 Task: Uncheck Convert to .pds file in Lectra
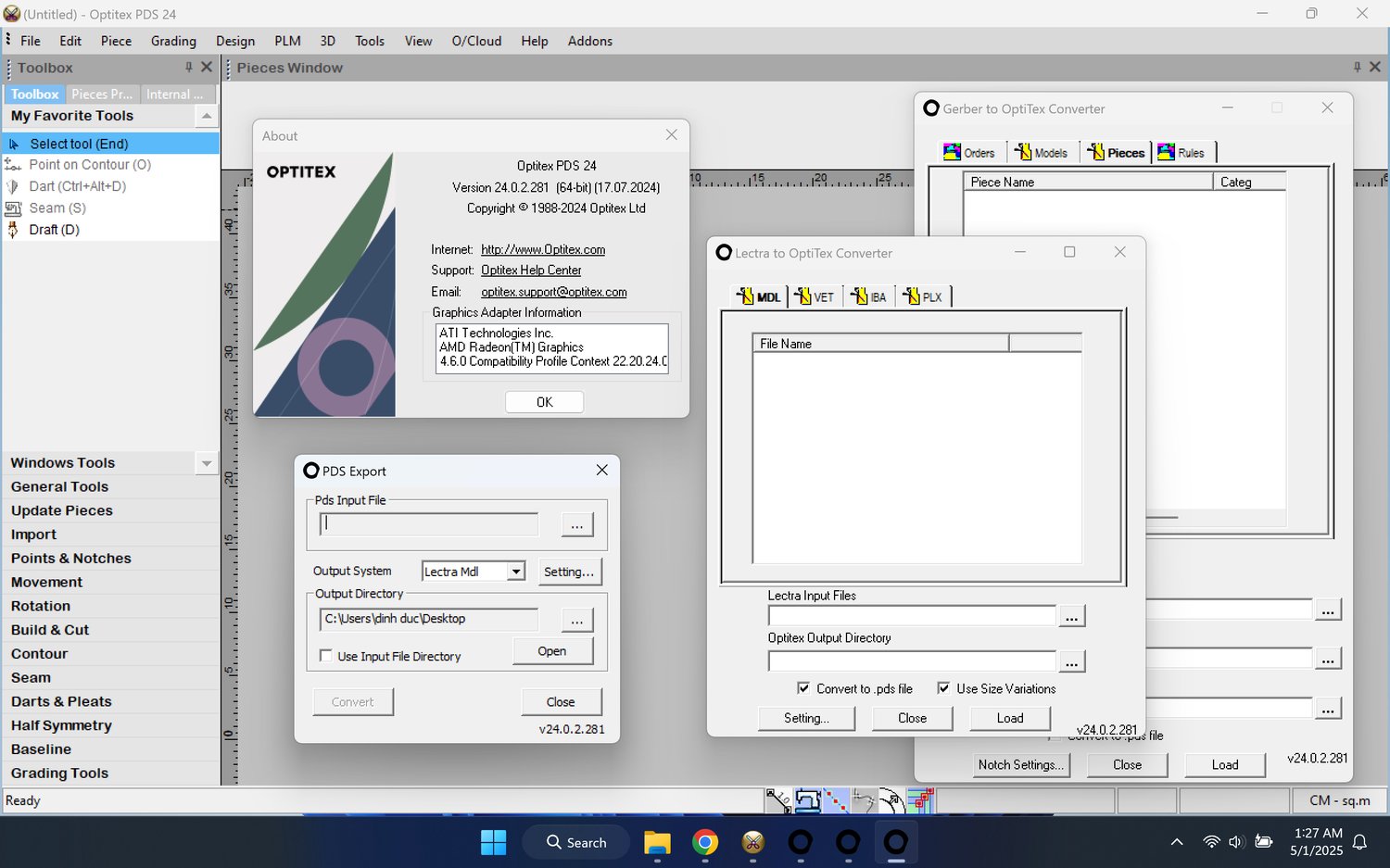tap(803, 688)
